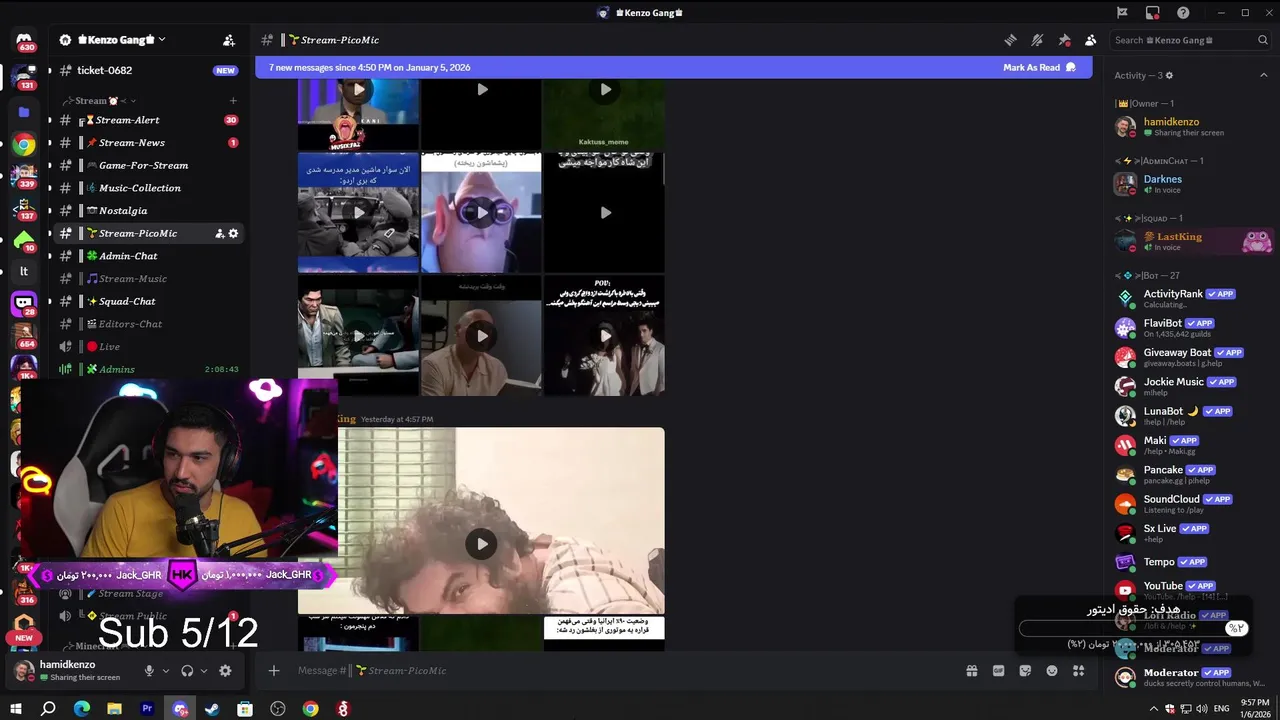1280x720 pixels.
Task: Join the Live voice channel
Action: tap(148, 346)
